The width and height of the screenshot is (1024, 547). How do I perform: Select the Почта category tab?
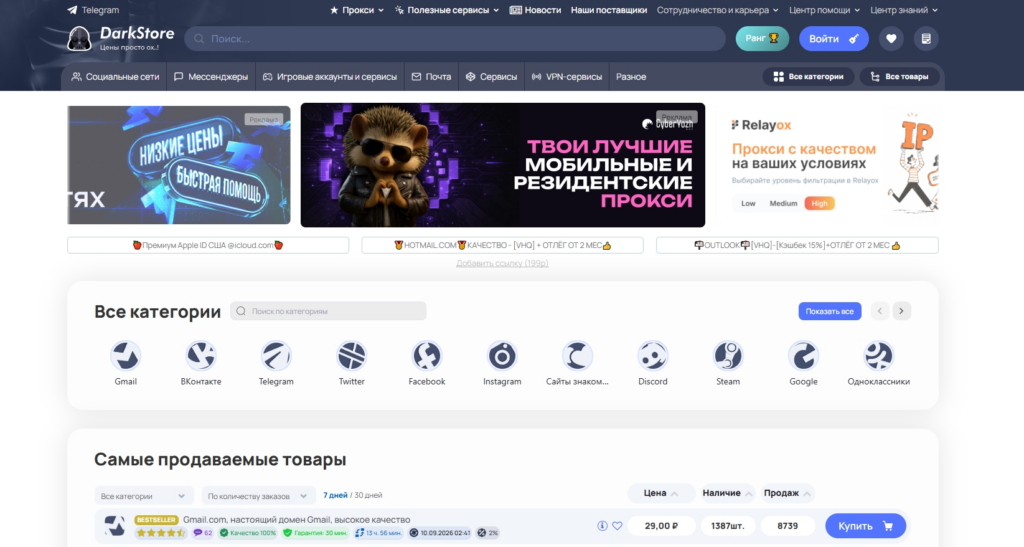pyautogui.click(x=431, y=76)
